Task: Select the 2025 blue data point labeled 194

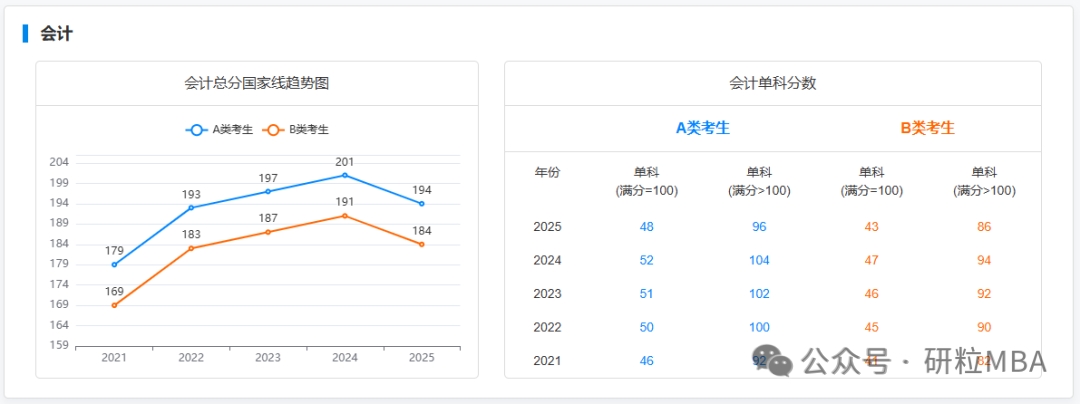Action: (x=422, y=204)
